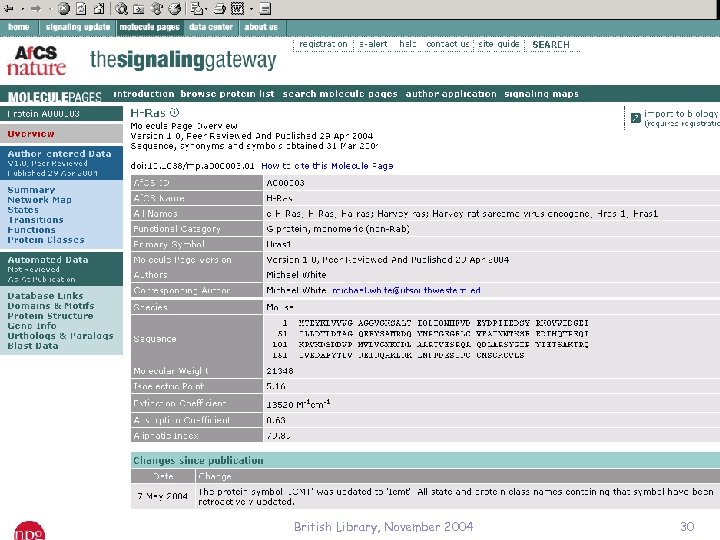Open Blast Data sidebar link
720x540 pixels.
tap(33, 346)
